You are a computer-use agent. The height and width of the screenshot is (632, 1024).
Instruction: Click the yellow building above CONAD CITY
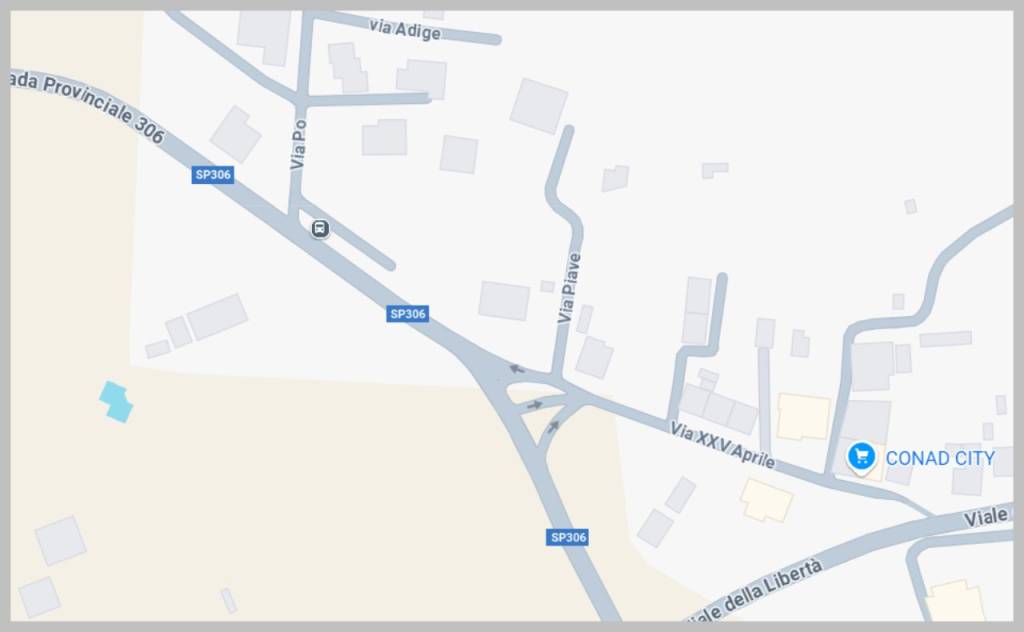803,417
